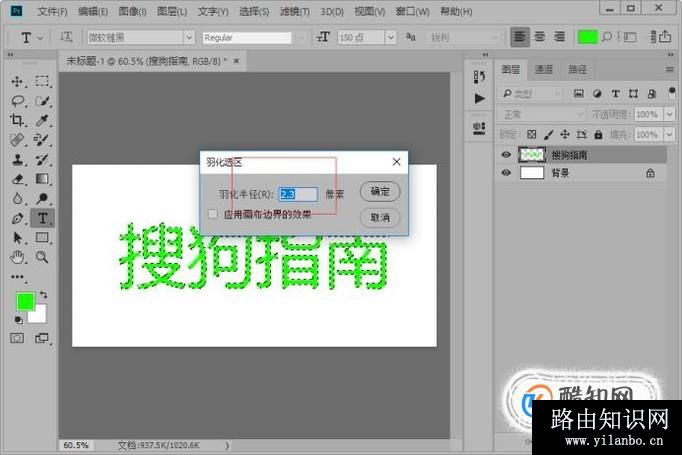The height and width of the screenshot is (455, 682).
Task: Select the Blur tool
Action: pyautogui.click(x=17, y=198)
